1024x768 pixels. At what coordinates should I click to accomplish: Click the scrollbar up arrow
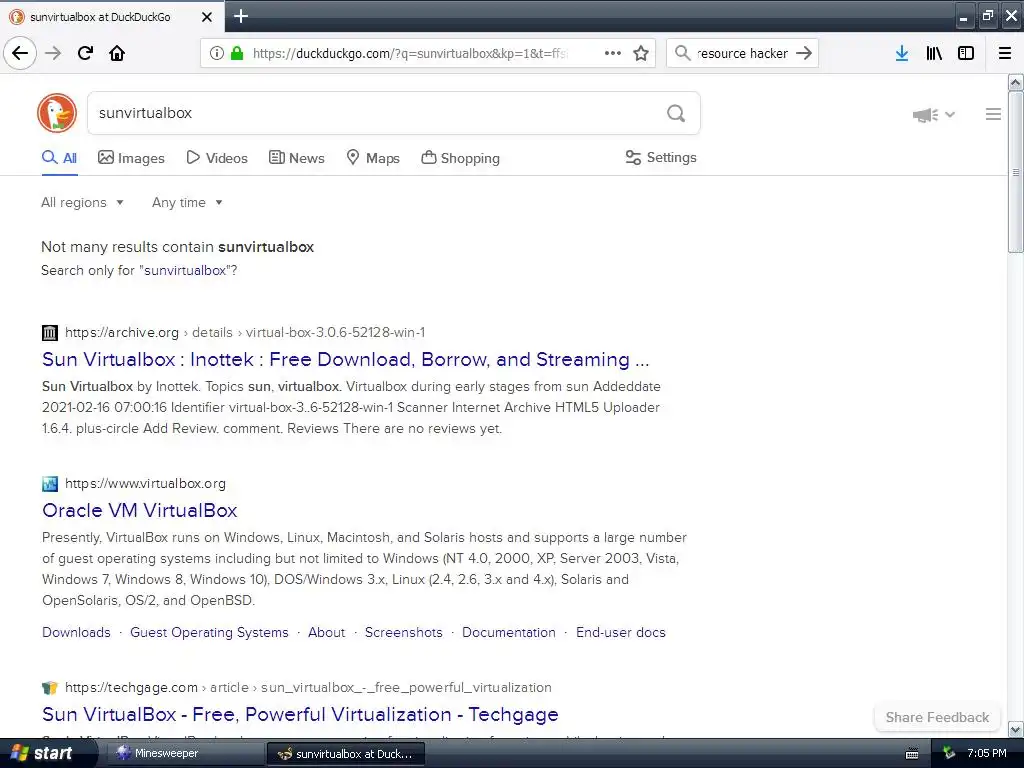pyautogui.click(x=1015, y=82)
